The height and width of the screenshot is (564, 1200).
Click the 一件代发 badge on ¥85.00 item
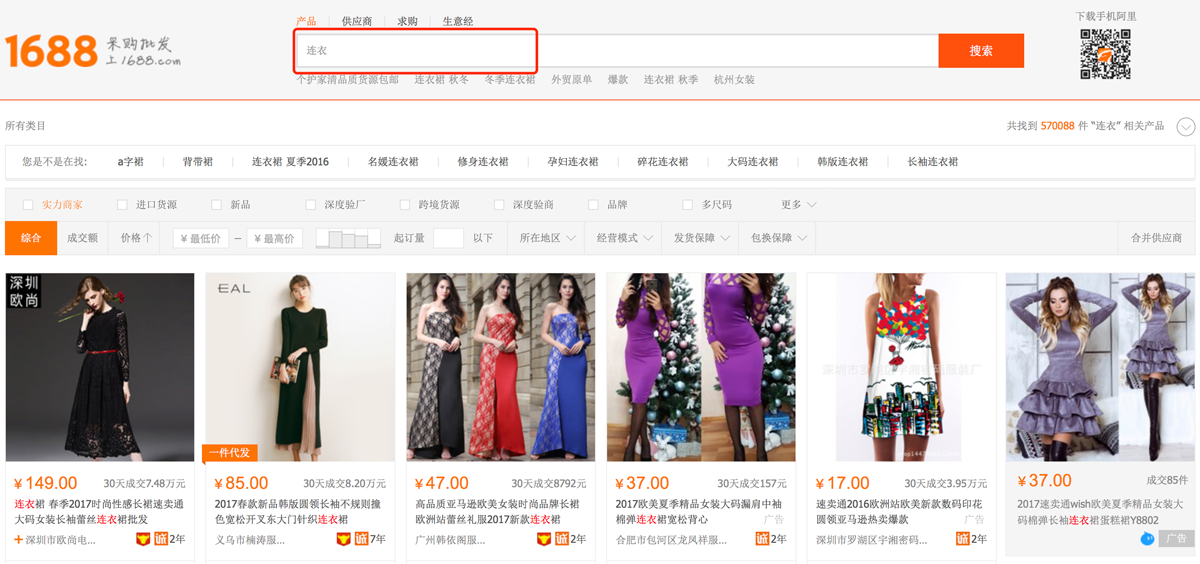pos(230,453)
